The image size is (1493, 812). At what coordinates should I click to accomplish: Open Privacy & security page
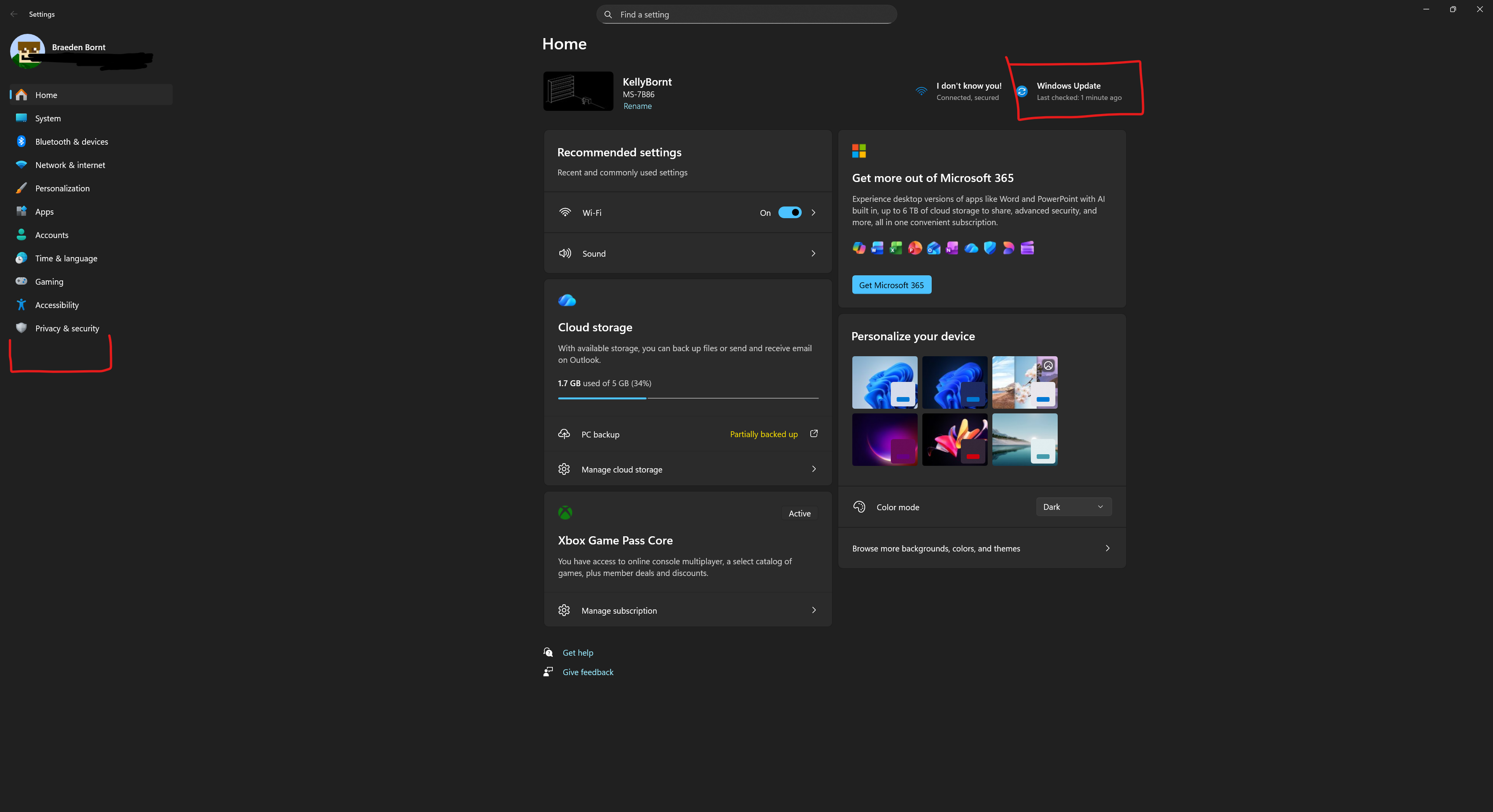point(91,328)
